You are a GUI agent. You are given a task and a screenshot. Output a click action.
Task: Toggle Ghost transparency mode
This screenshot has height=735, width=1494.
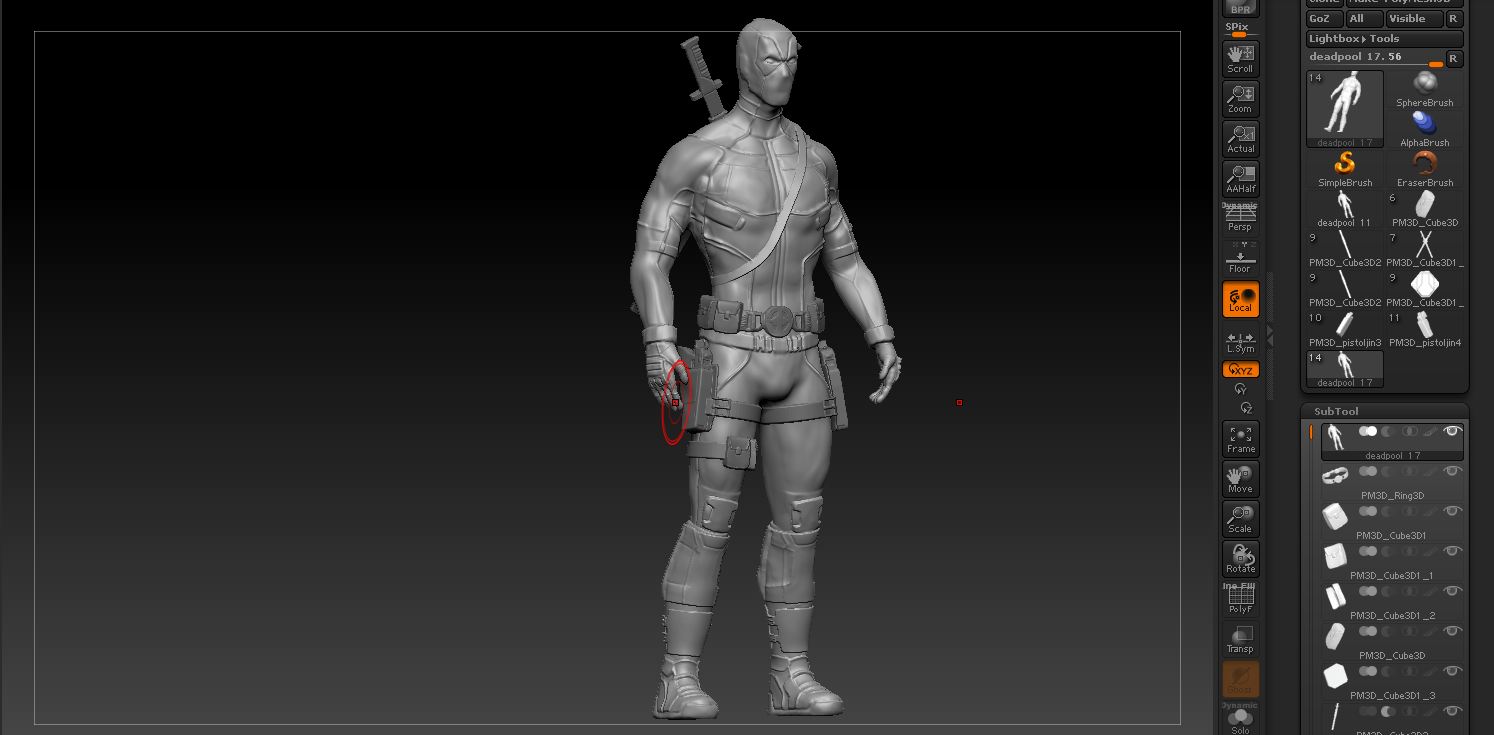click(x=1240, y=679)
